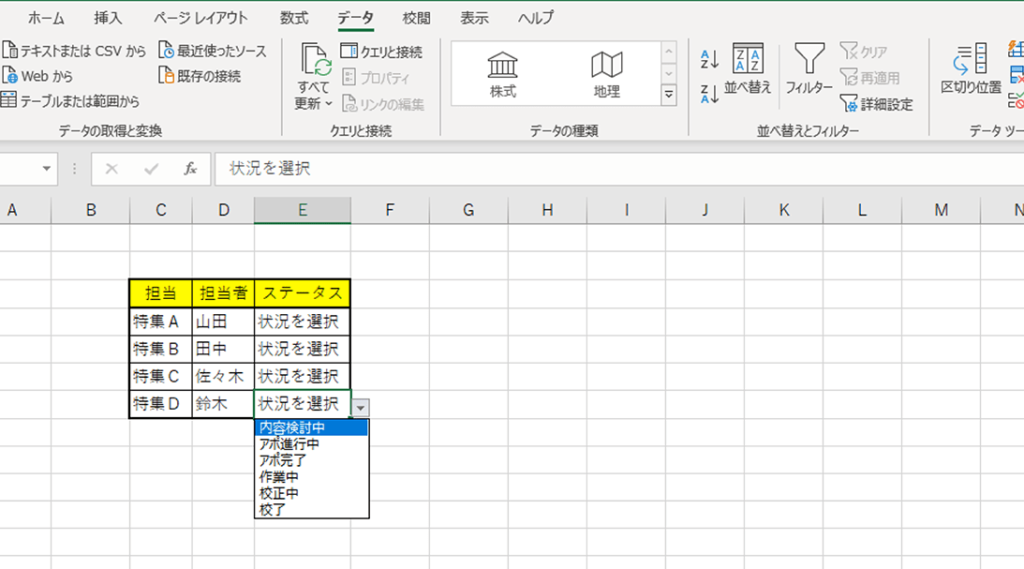This screenshot has width=1024, height=569.
Task: Select the Data ribbon tab
Action: tap(355, 18)
